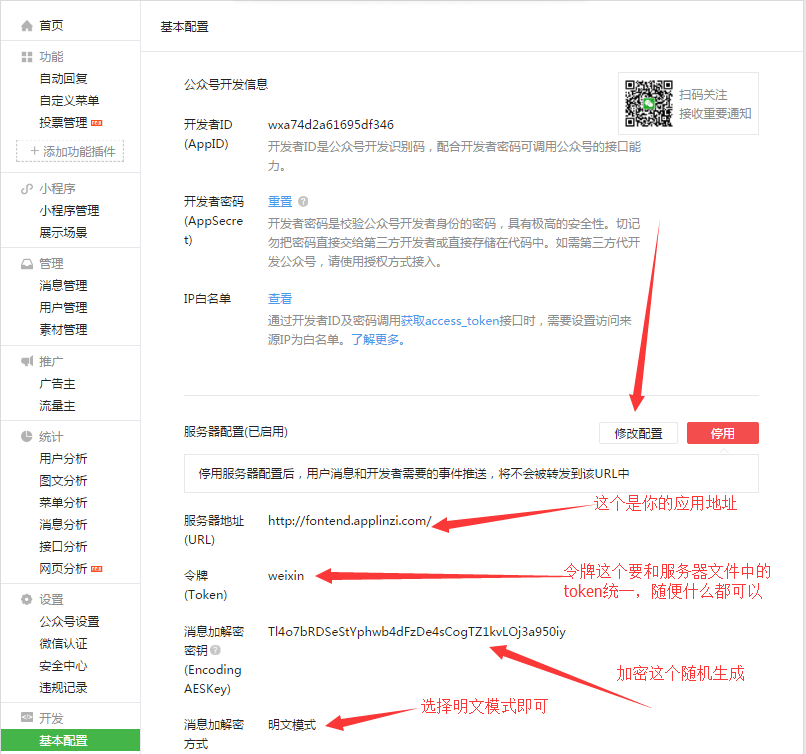Click the help question mark next to 重置
The width and height of the screenshot is (806, 754).
click(x=303, y=201)
